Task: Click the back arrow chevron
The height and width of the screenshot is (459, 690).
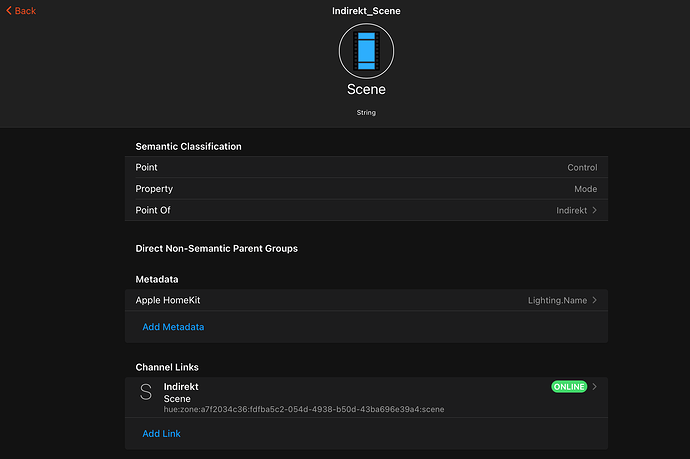Action: [10, 11]
